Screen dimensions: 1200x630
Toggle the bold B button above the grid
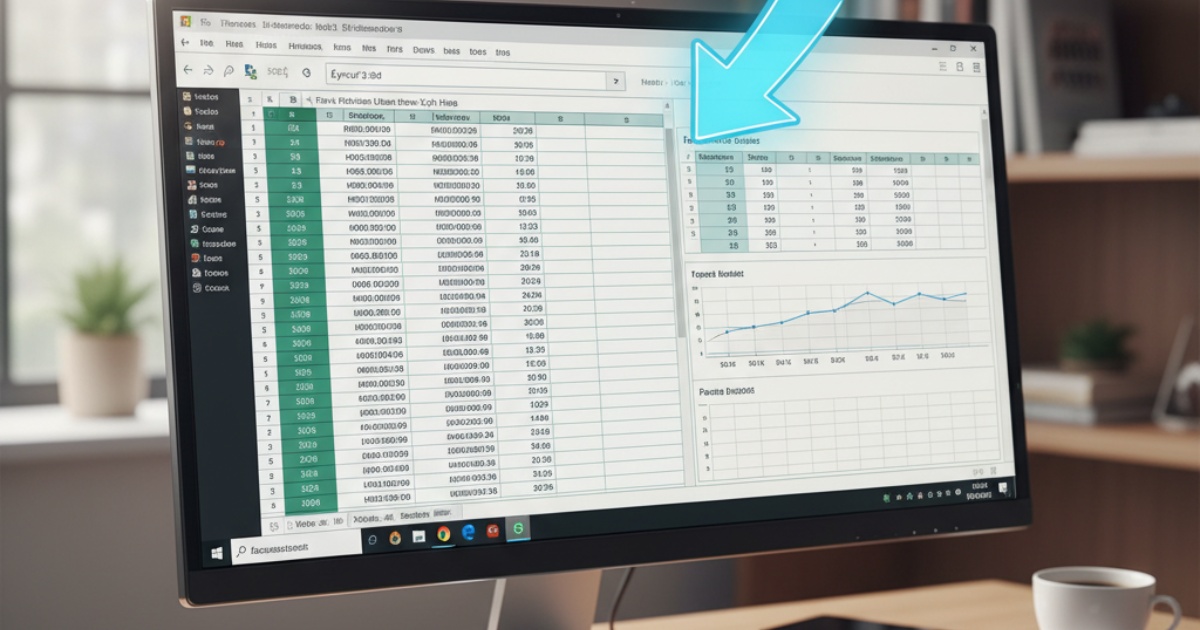click(x=291, y=101)
